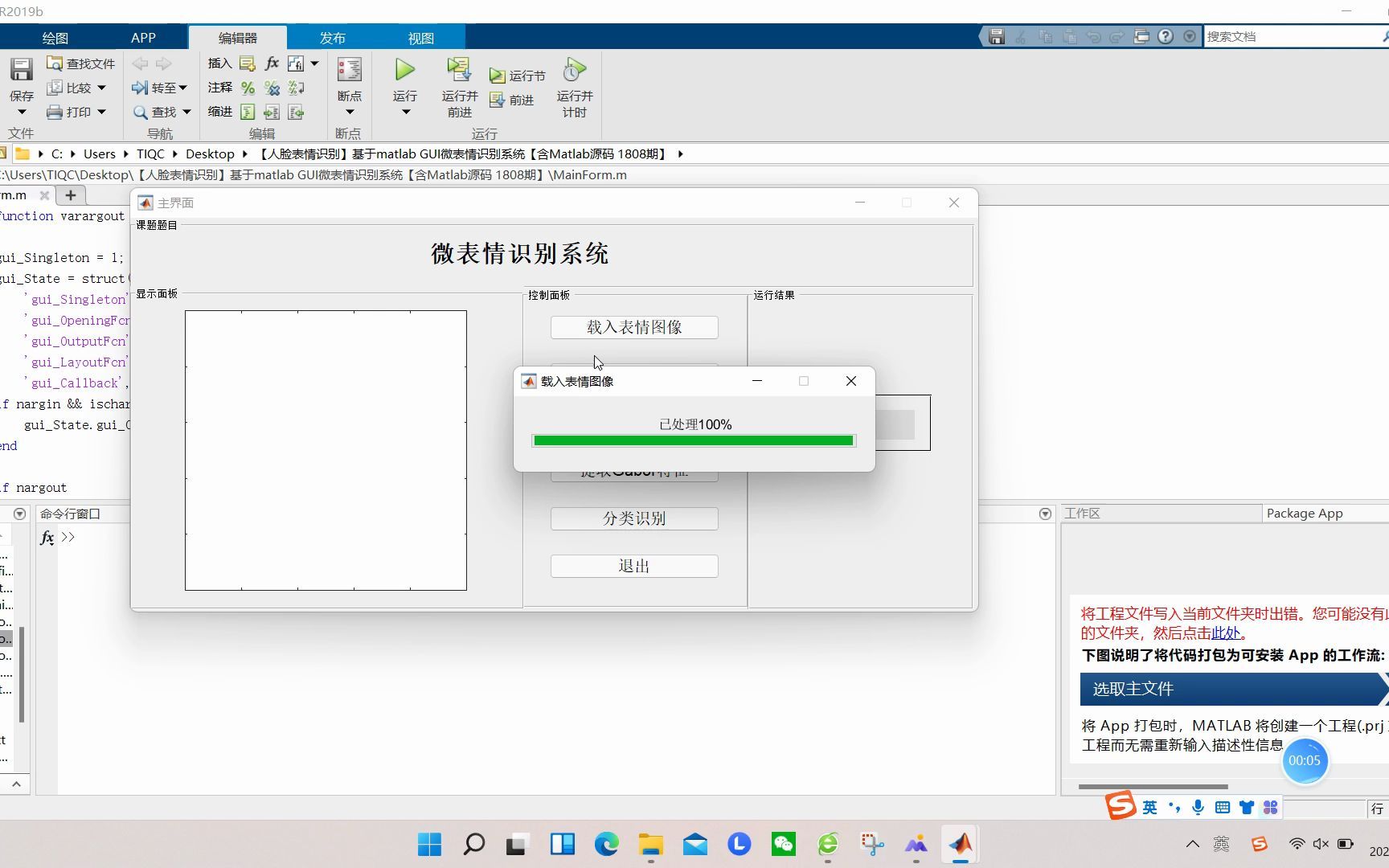Click the Save (保存) floppy disk icon
Screen dimensions: 1389x868
(22, 70)
